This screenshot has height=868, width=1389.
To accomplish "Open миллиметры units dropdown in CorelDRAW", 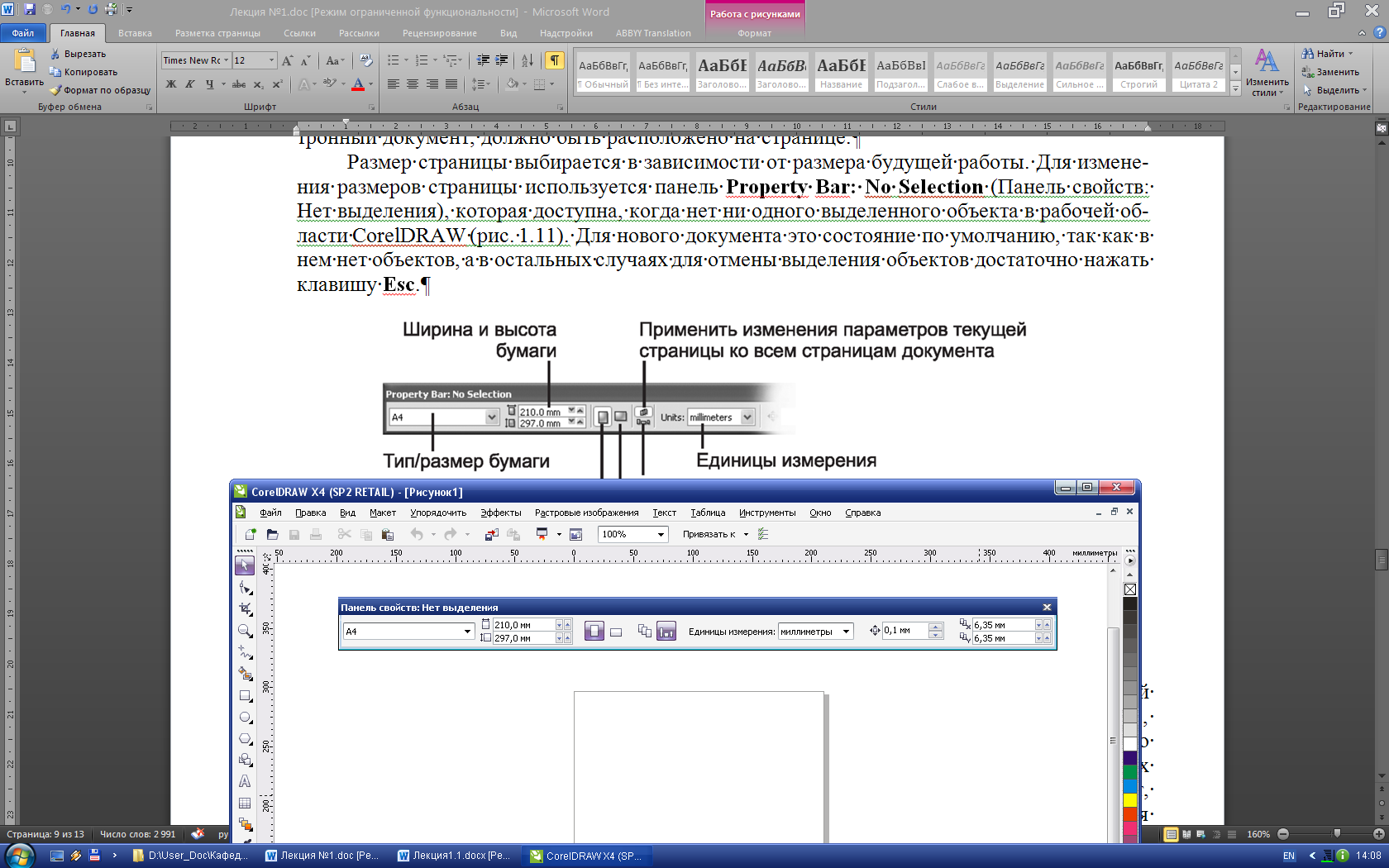I will (847, 632).
